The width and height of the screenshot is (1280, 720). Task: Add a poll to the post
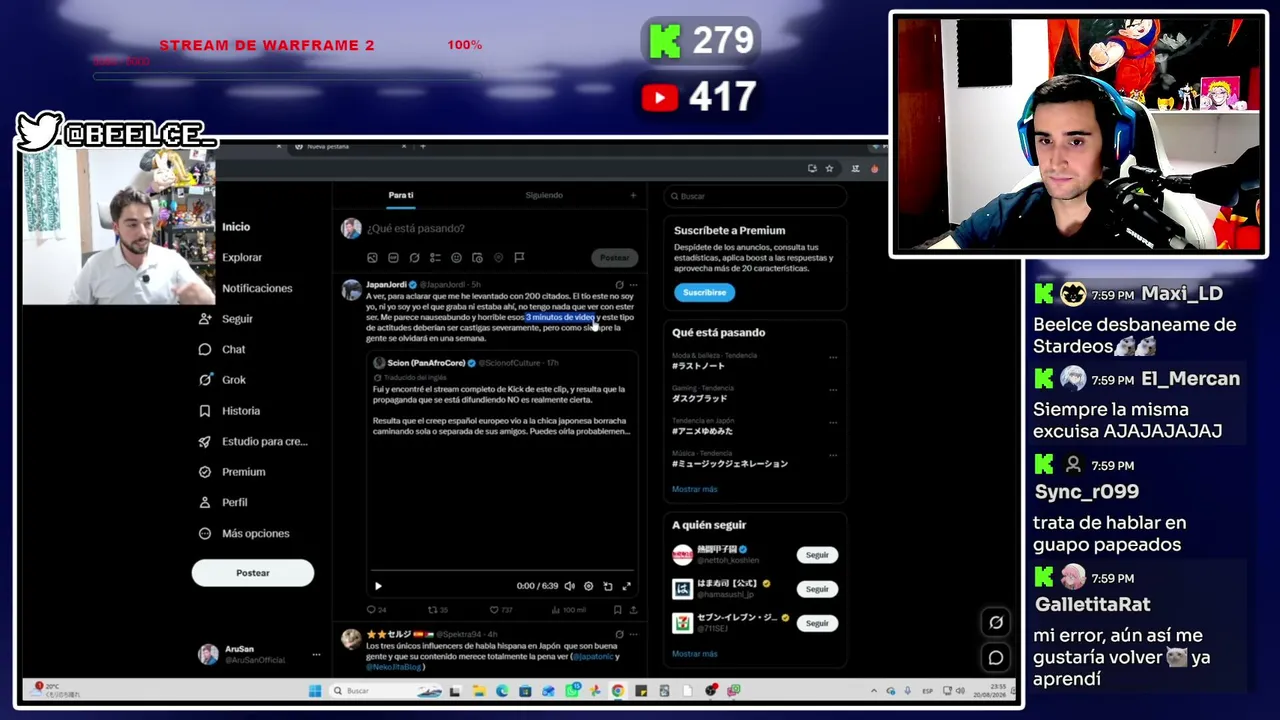point(435,258)
